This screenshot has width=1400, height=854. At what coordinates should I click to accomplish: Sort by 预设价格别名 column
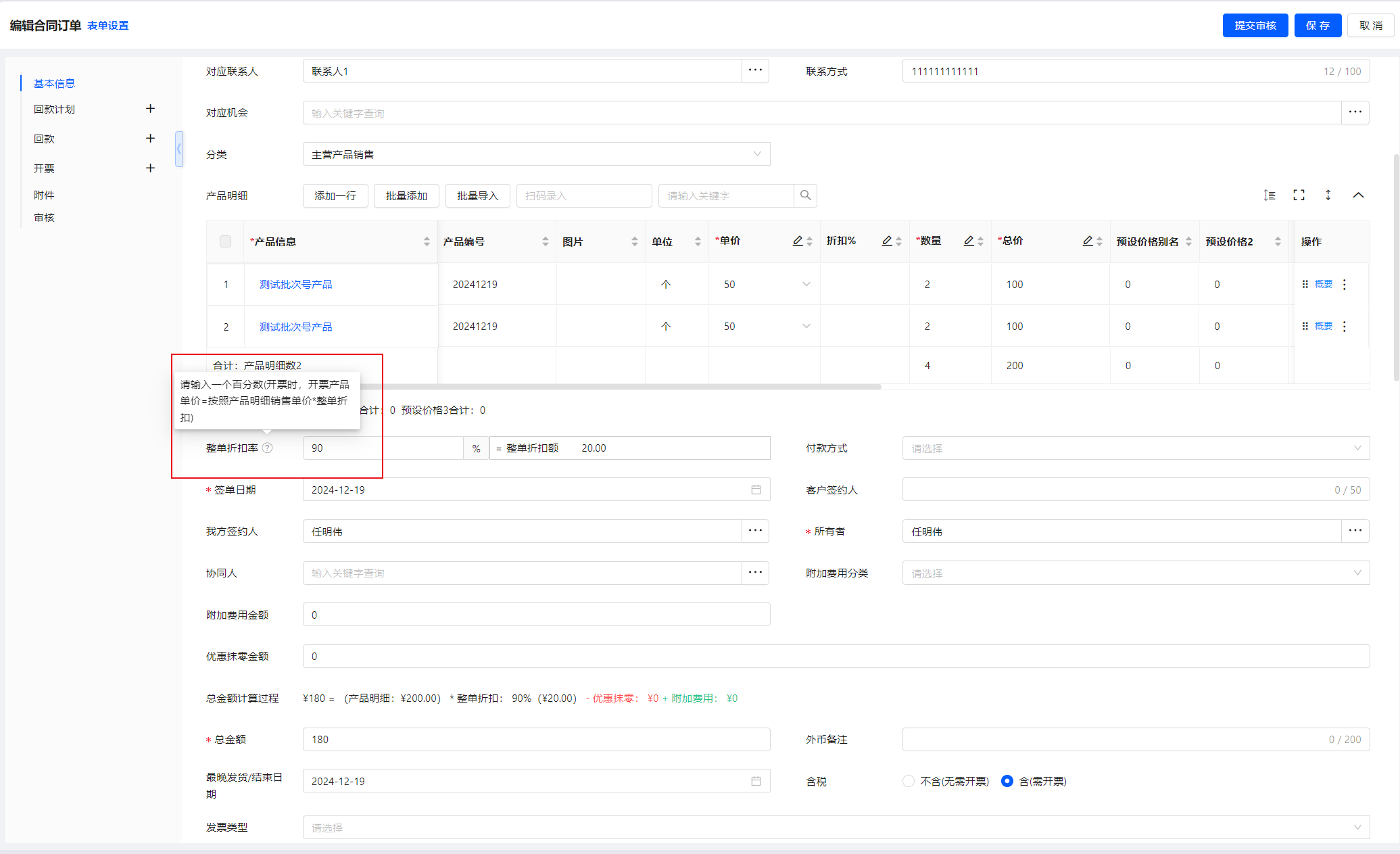1188,241
